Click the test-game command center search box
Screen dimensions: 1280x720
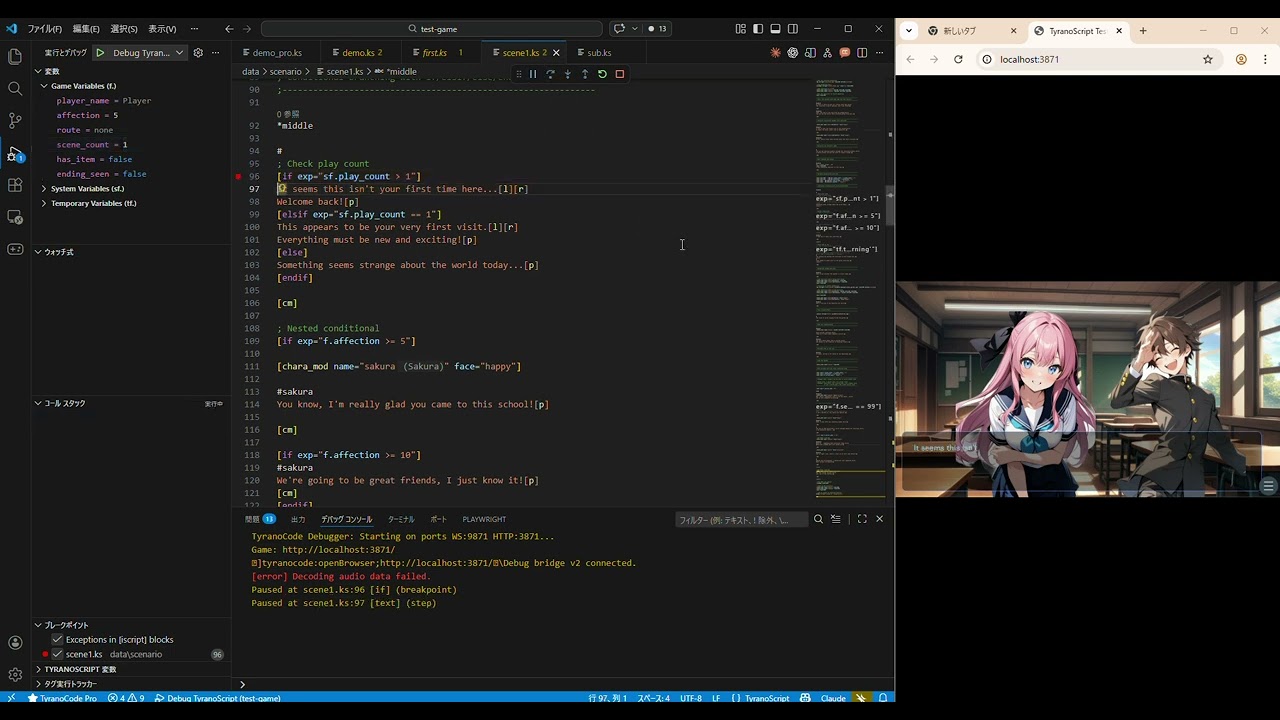(432, 29)
